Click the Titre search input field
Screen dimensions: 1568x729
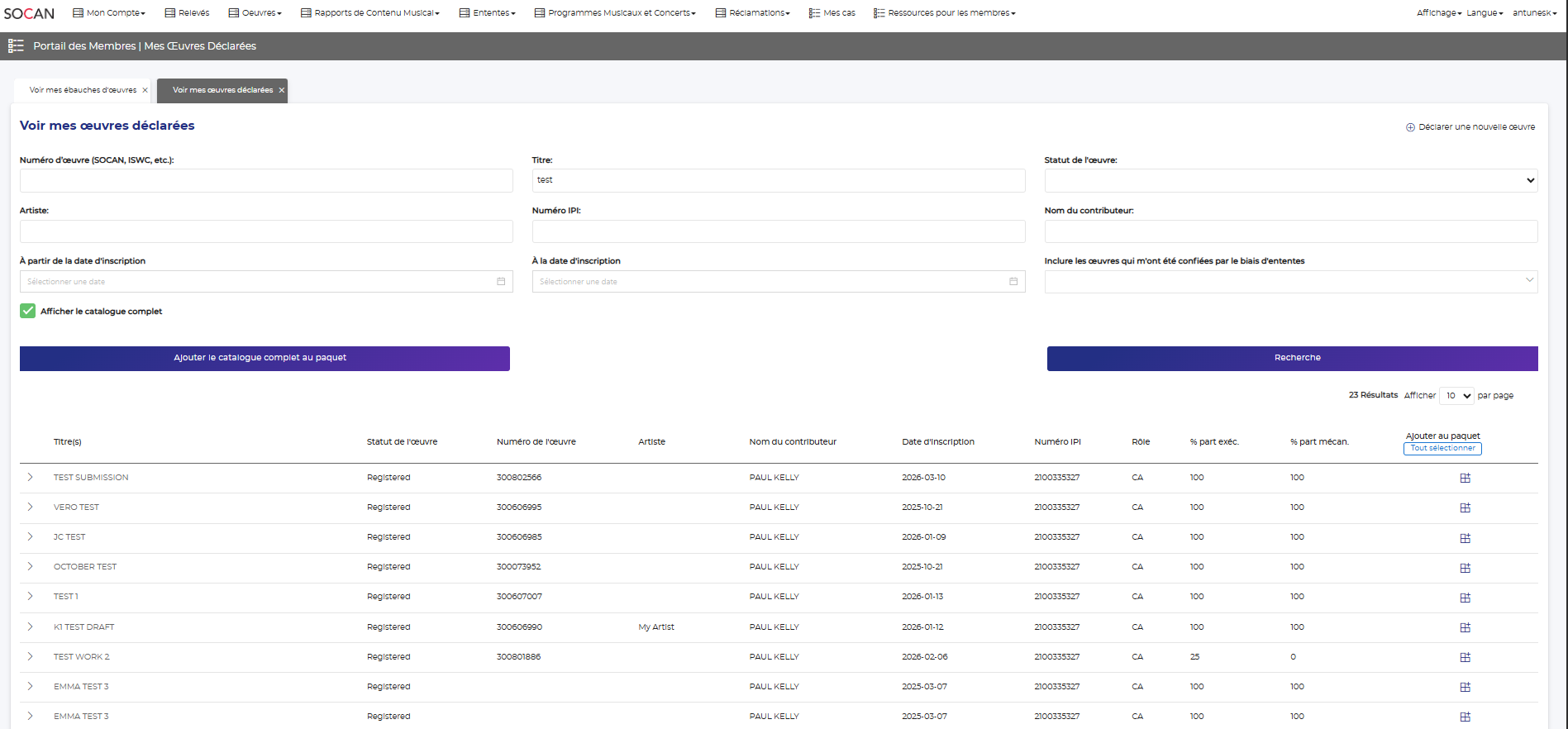pyautogui.click(x=778, y=180)
